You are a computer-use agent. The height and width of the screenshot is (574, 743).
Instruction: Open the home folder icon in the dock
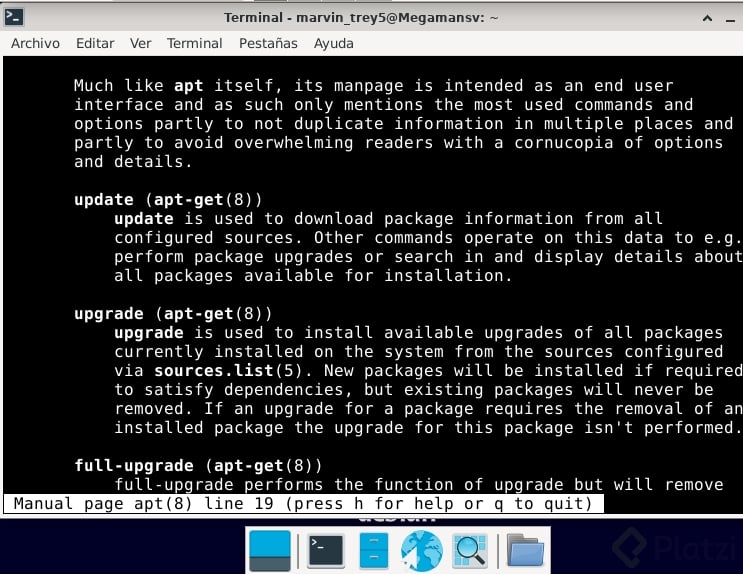coord(525,551)
